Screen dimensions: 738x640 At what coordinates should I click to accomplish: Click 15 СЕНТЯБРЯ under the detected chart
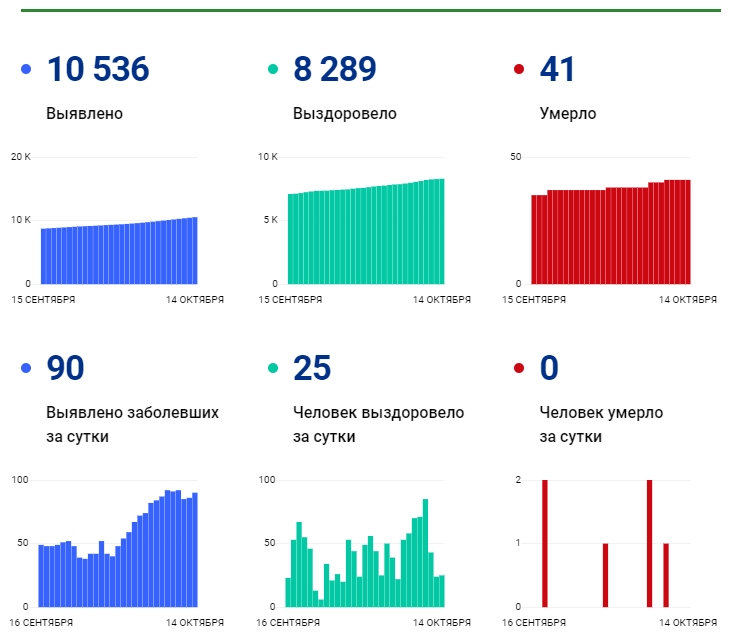tap(43, 300)
